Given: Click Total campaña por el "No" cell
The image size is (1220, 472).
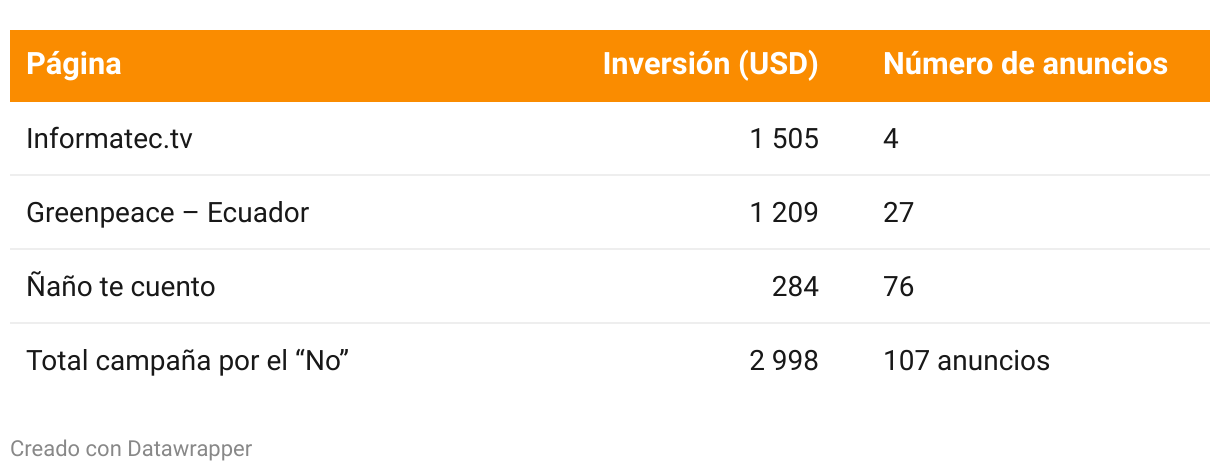Looking at the screenshot, I should click(186, 360).
